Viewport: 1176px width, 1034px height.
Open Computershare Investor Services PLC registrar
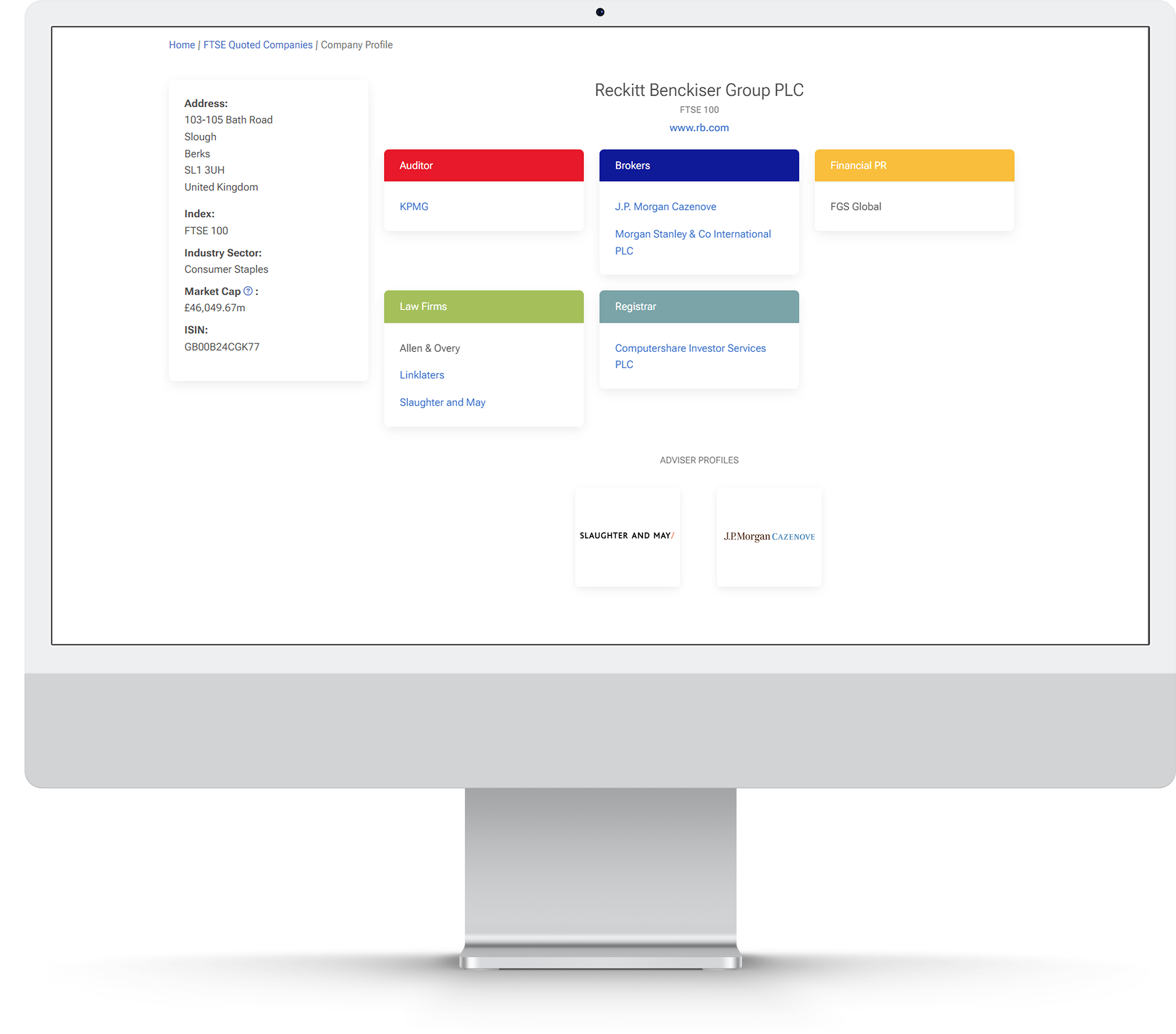[x=691, y=355]
